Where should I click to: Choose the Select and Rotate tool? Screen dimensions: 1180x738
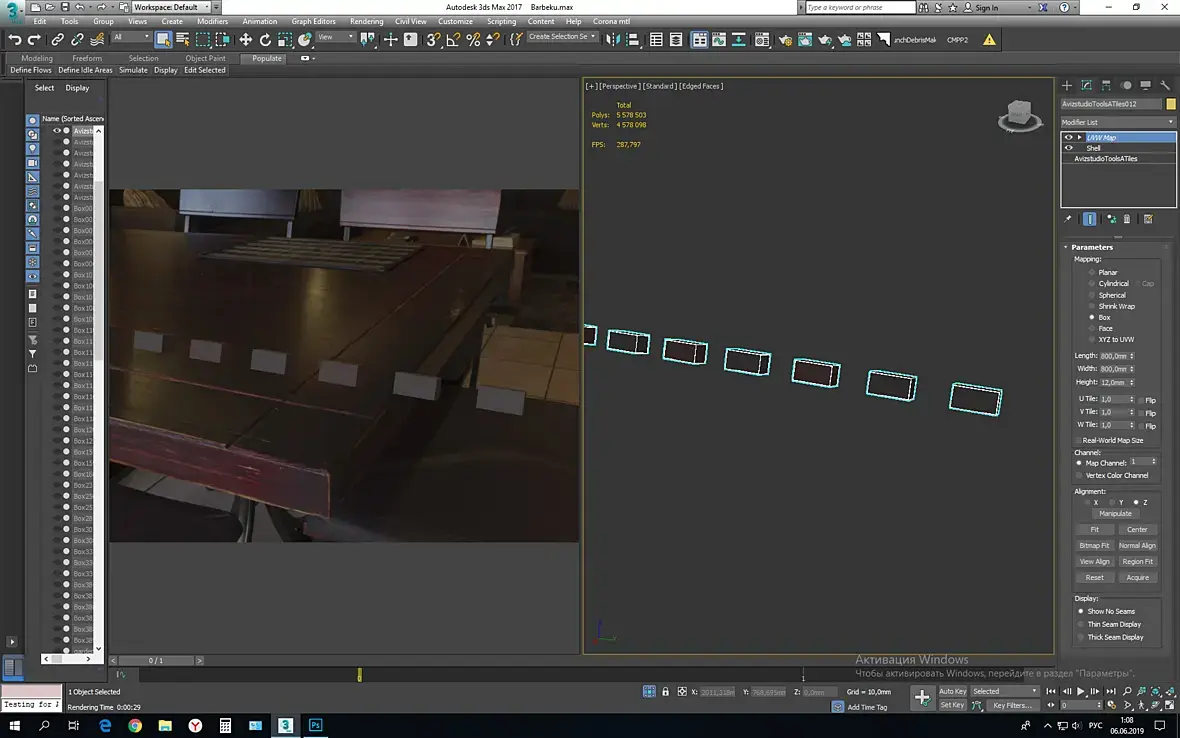[x=265, y=40]
